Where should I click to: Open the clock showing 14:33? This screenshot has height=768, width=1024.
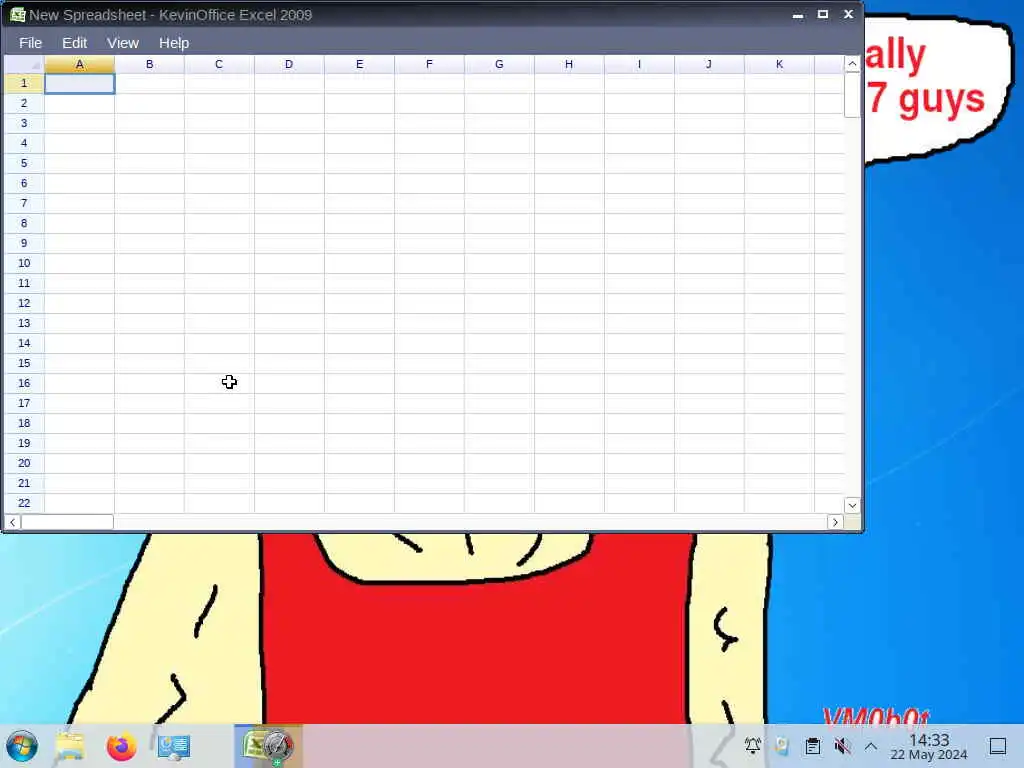pos(929,746)
